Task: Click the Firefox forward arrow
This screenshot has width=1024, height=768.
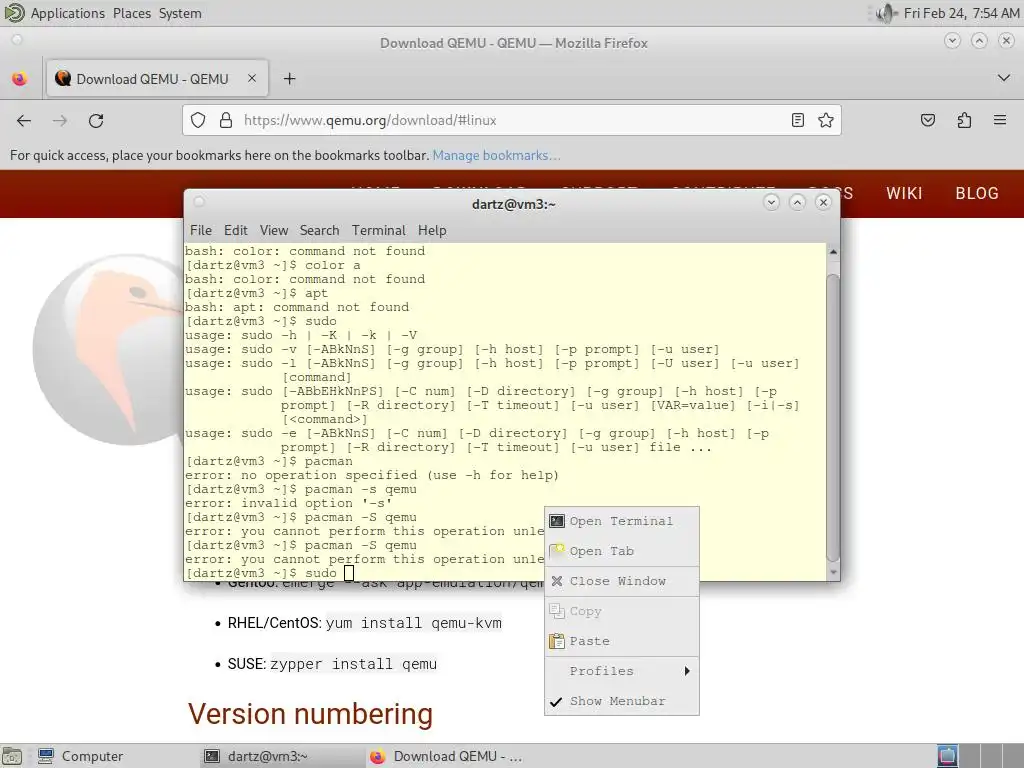Action: (x=60, y=120)
